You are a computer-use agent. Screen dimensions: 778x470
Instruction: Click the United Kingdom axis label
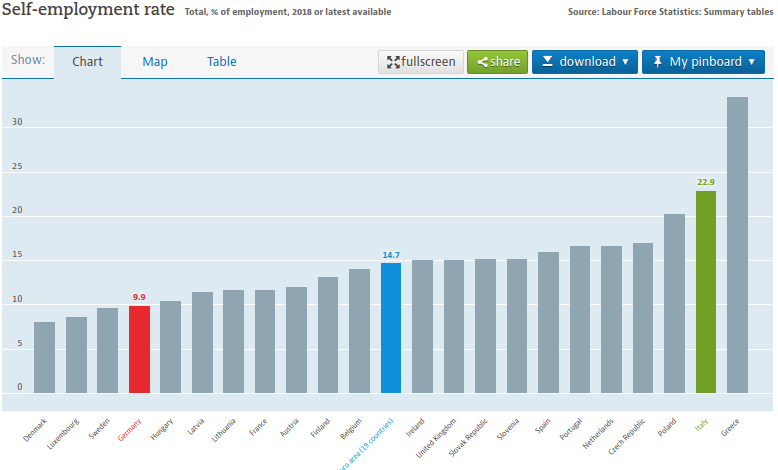(436, 438)
